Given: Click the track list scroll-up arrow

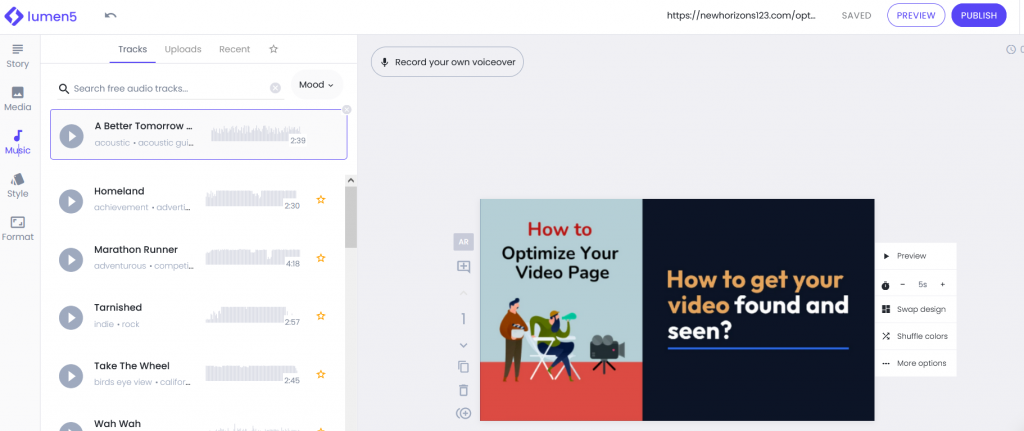Looking at the screenshot, I should click(x=351, y=180).
